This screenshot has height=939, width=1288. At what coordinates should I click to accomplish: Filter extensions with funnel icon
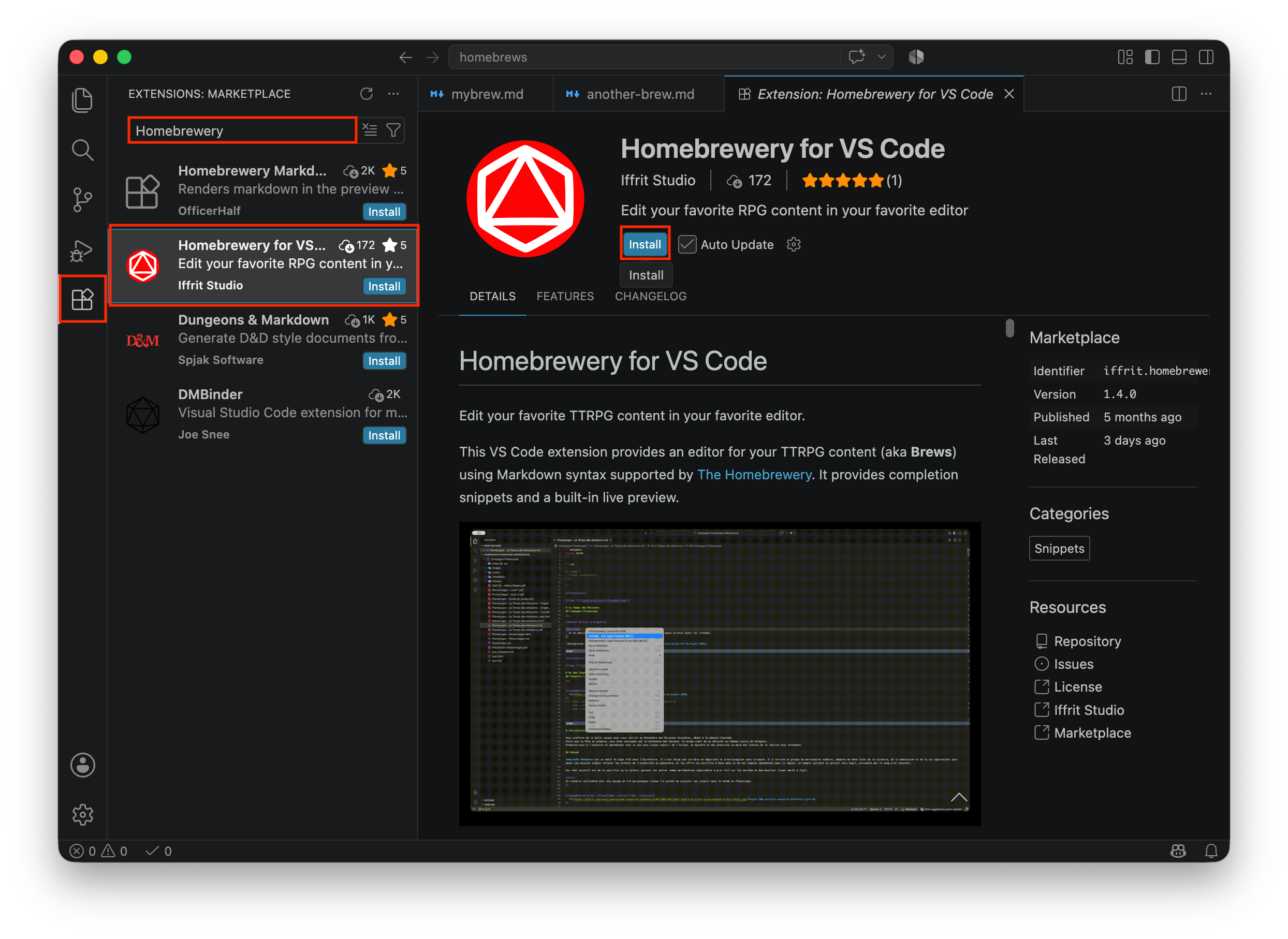point(393,130)
